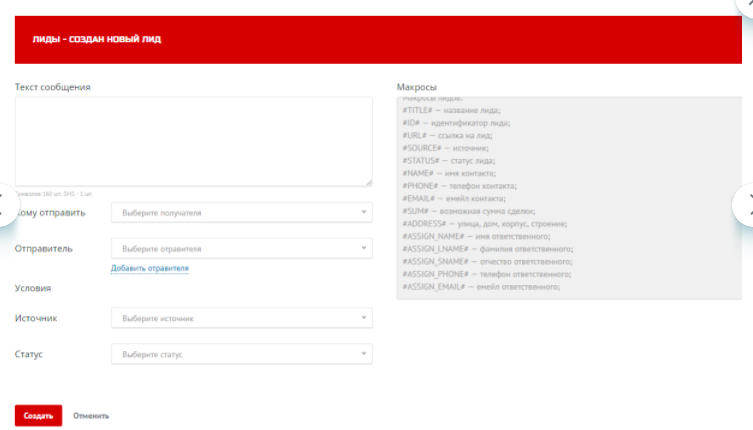The width and height of the screenshot is (753, 430).
Task: Open the 'Выберите статус' dropdown
Action: point(242,354)
